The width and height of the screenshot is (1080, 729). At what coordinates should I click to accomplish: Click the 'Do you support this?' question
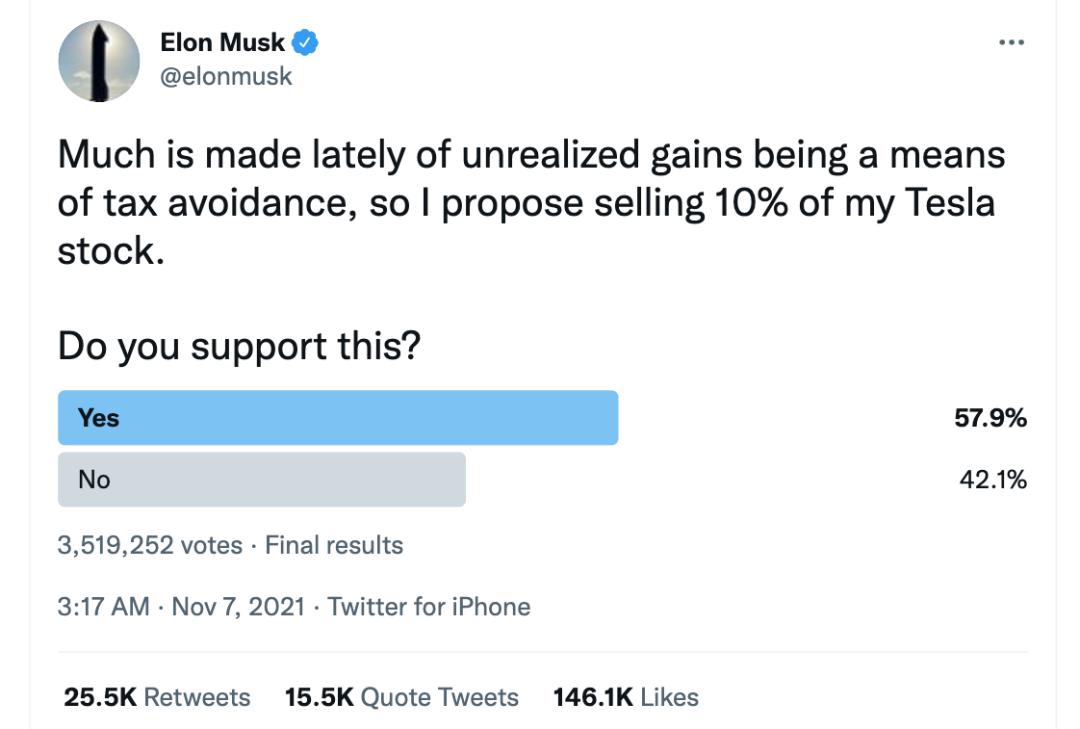click(239, 347)
